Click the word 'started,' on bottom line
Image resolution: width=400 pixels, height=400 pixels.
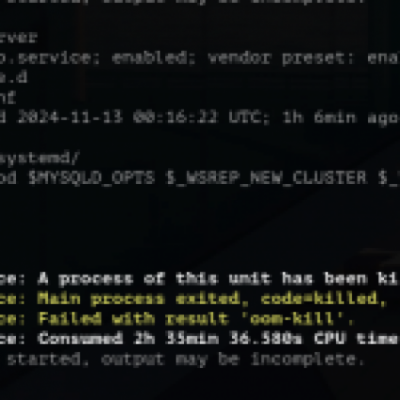point(48,359)
